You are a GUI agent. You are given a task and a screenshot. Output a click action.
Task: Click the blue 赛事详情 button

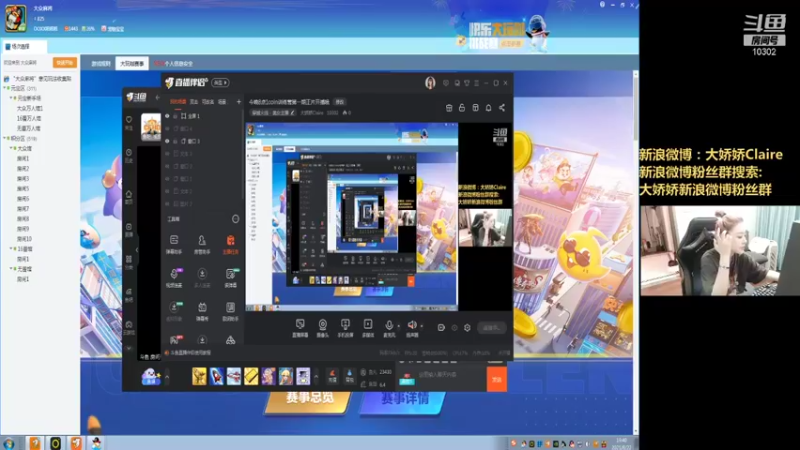[405, 398]
